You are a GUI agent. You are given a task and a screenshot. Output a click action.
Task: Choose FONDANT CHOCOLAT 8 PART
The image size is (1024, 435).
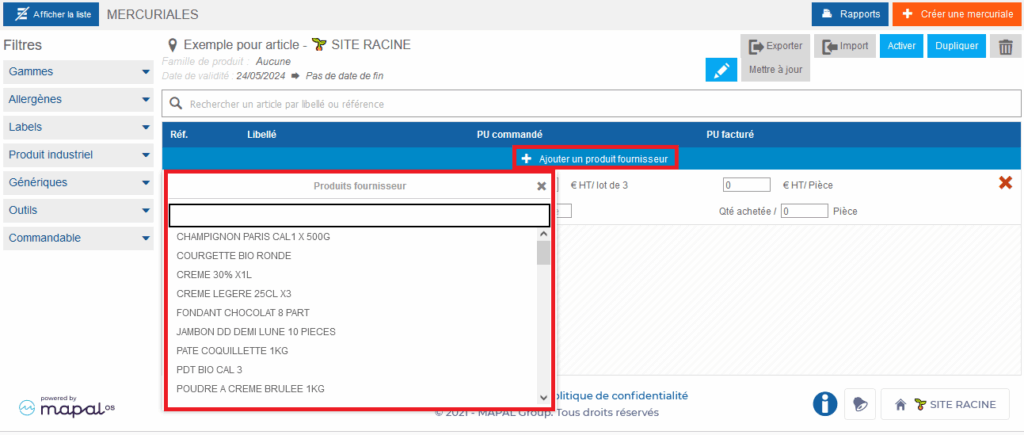[243, 313]
